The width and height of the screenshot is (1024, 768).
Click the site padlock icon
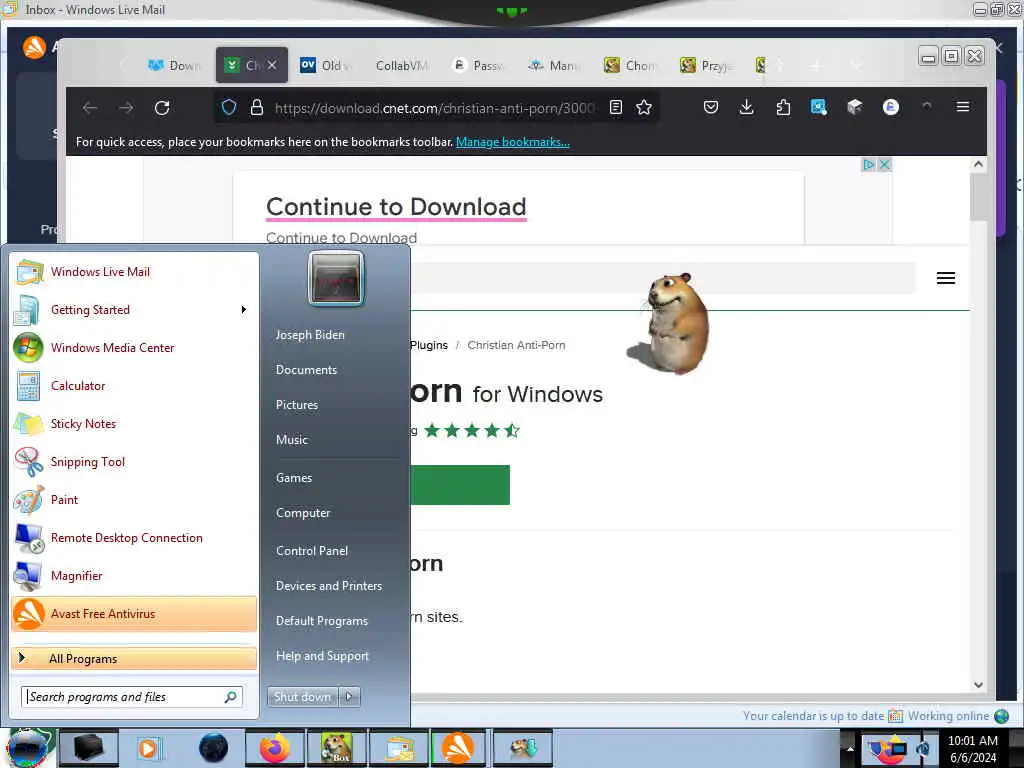[x=257, y=108]
